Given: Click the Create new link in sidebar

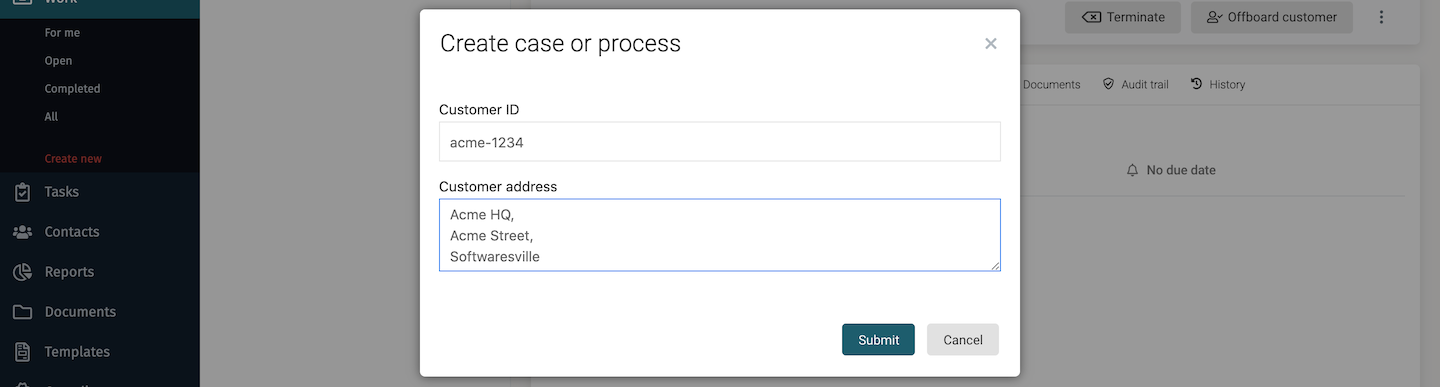Looking at the screenshot, I should [73, 159].
